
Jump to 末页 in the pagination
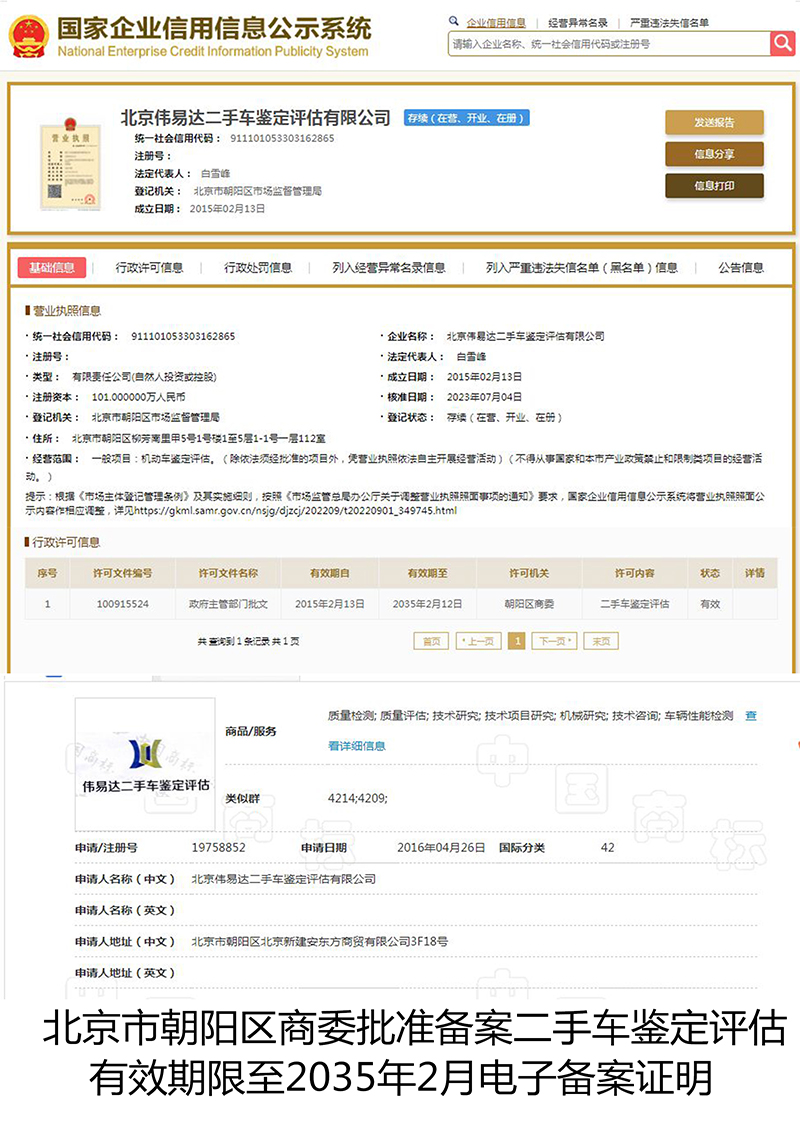(601, 641)
